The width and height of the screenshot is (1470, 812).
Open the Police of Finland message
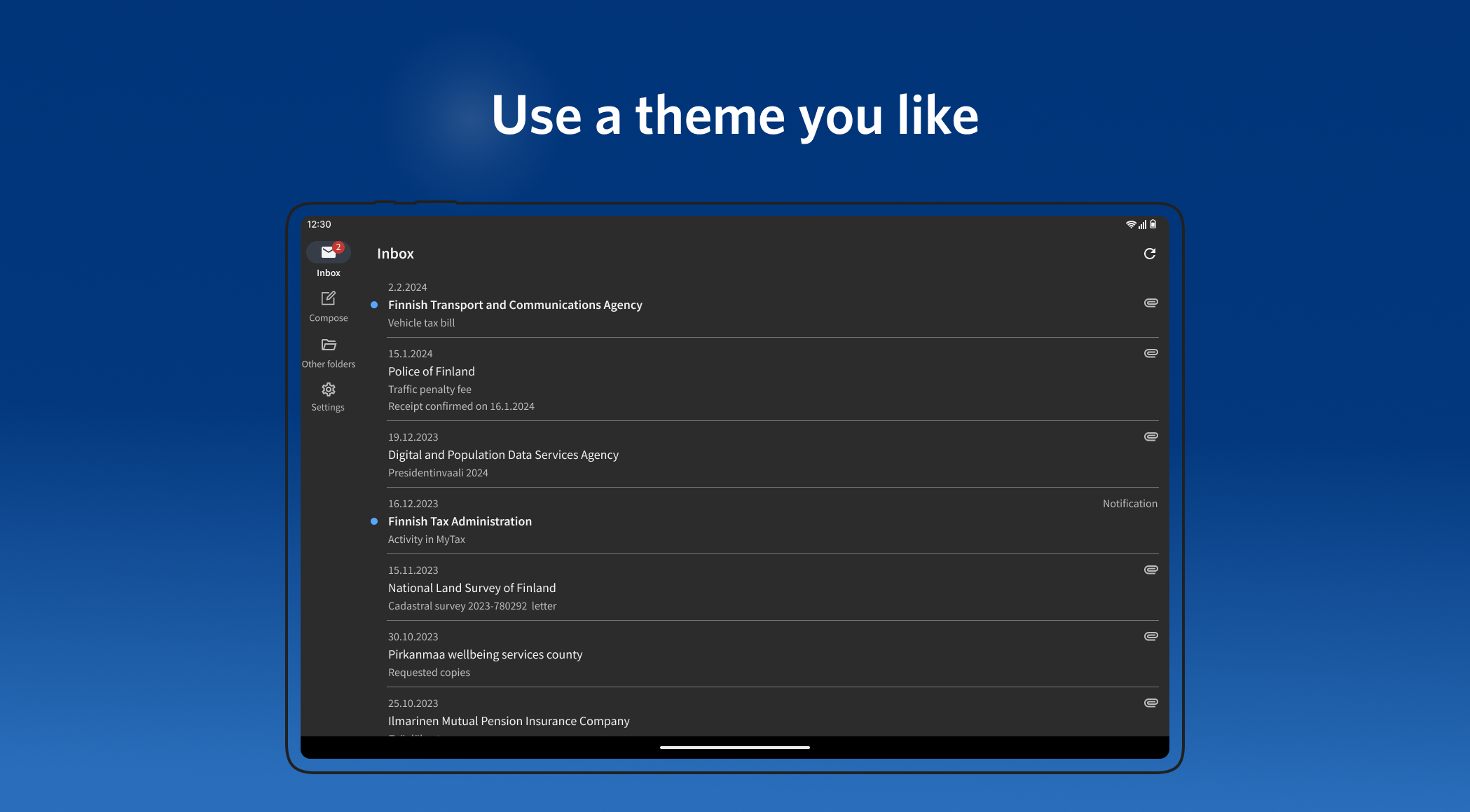coord(432,371)
